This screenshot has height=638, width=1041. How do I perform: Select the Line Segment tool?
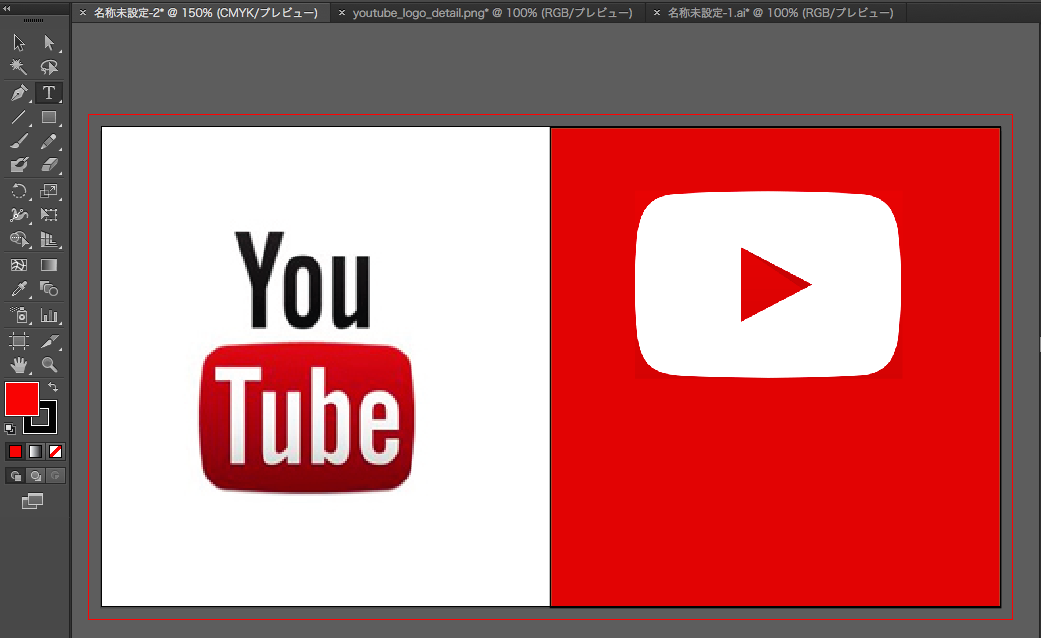coord(19,118)
